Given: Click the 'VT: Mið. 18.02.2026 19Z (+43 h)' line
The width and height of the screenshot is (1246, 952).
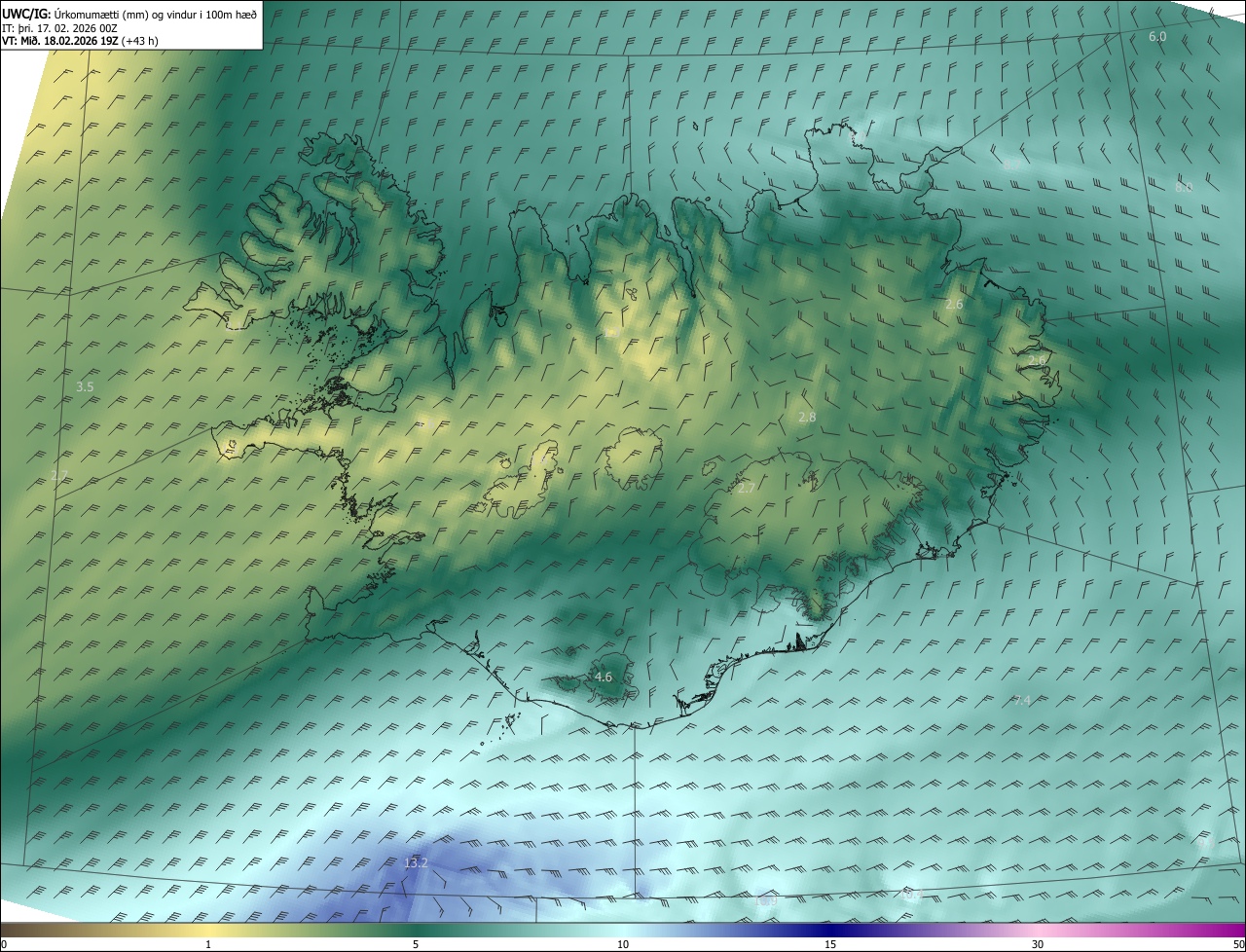Looking at the screenshot, I should tap(82, 41).
